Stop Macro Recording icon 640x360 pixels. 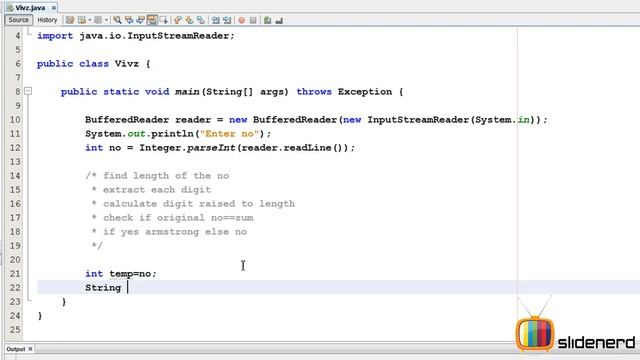(253, 20)
